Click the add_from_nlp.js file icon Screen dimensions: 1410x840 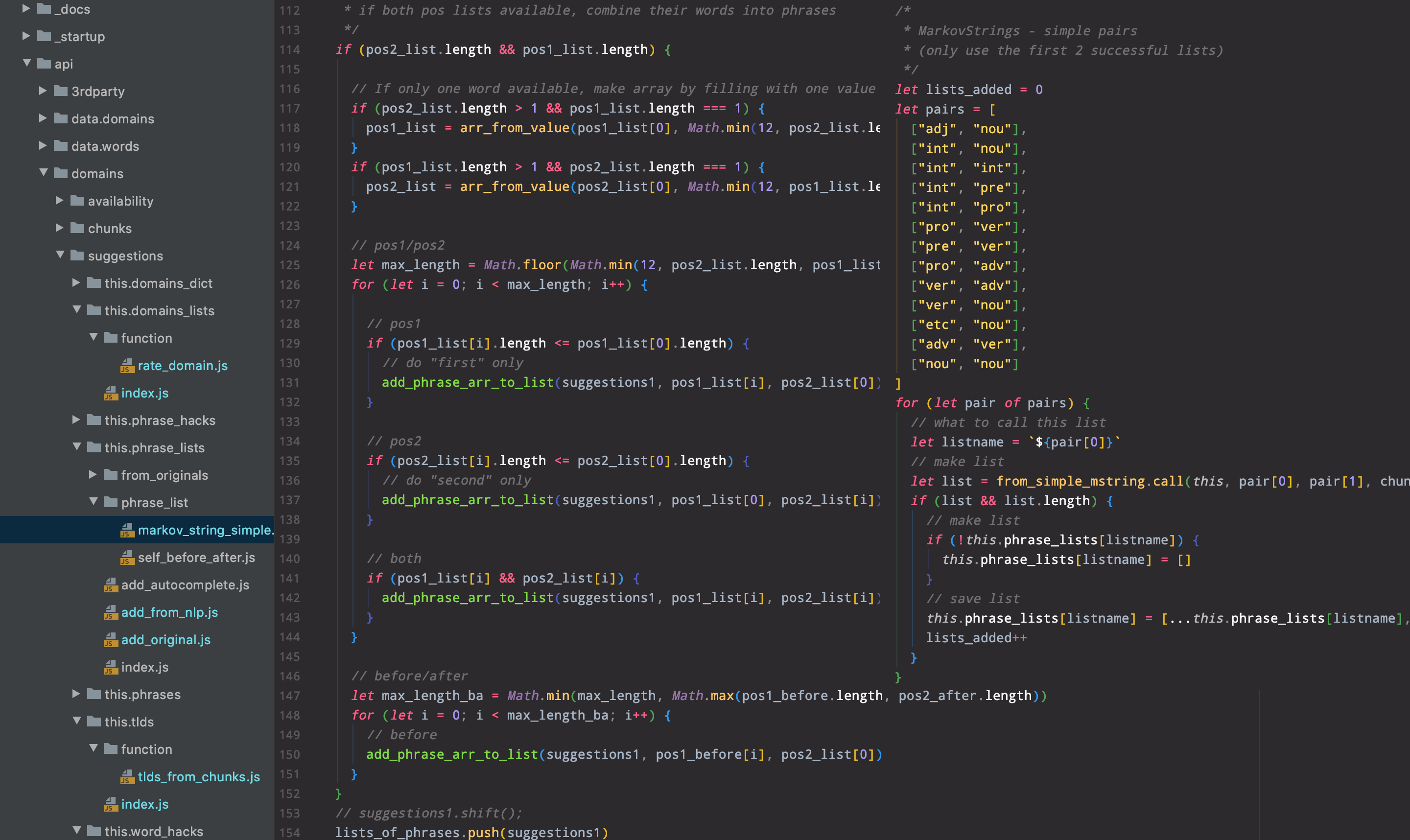[110, 612]
